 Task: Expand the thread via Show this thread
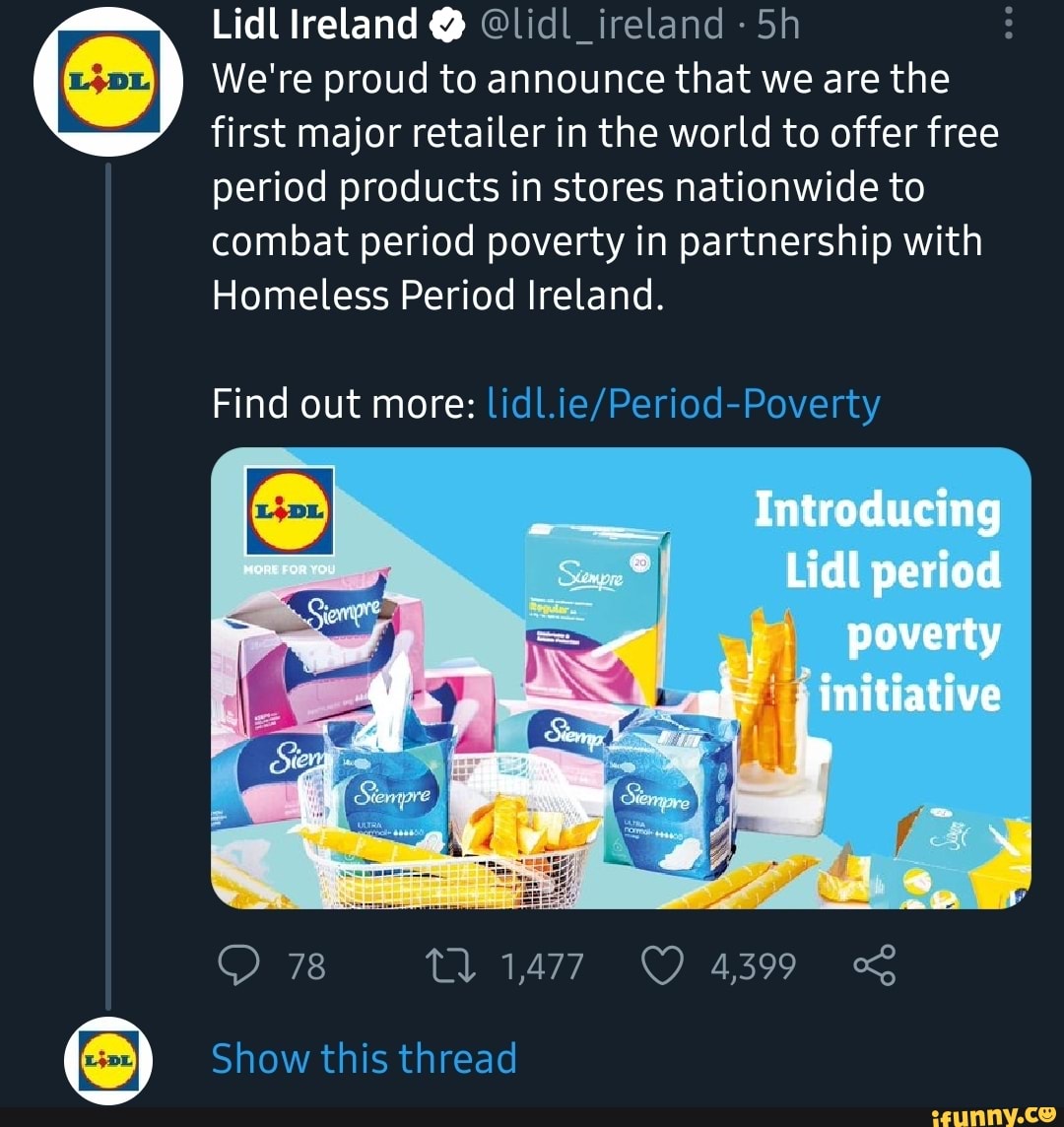[364, 1058]
